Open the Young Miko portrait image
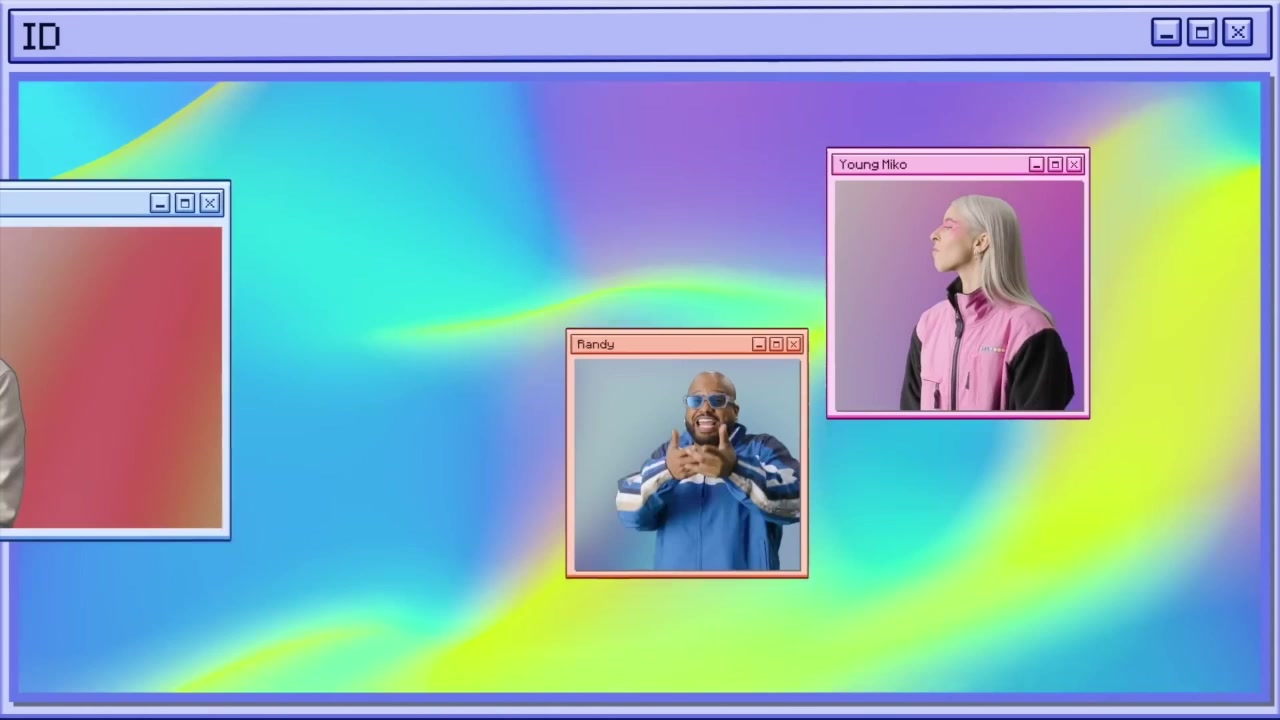This screenshot has width=1280, height=720. click(959, 295)
